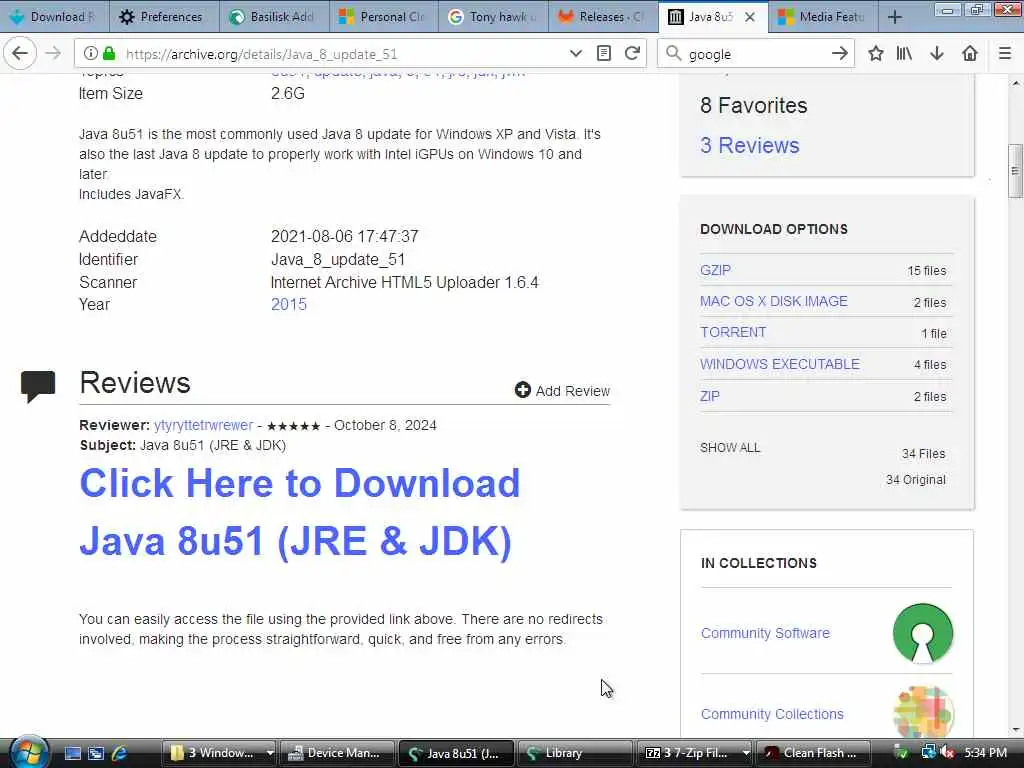Open Clean Flash taskbar button
Viewport: 1024px width, 768px height.
pyautogui.click(x=814, y=753)
